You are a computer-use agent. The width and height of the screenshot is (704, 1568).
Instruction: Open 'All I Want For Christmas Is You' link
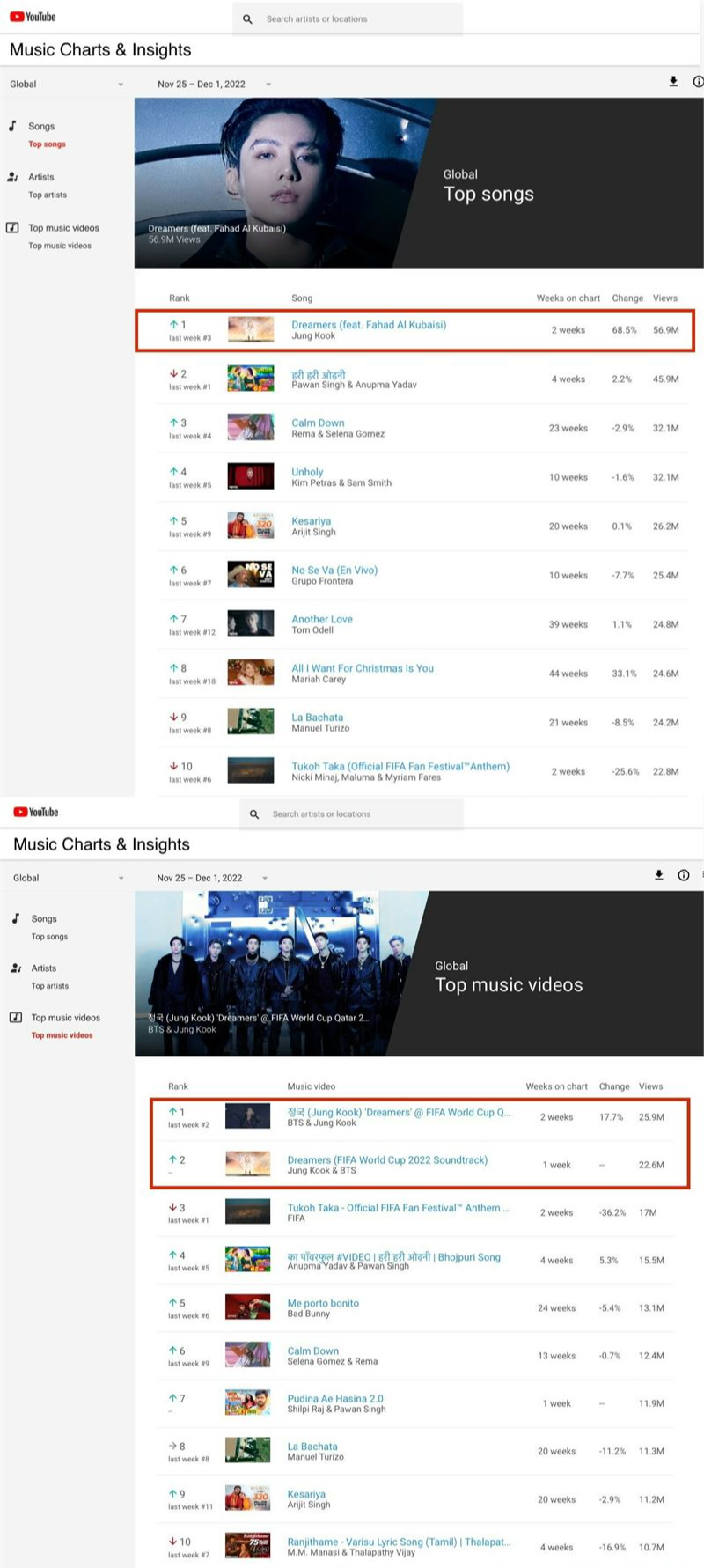click(363, 669)
